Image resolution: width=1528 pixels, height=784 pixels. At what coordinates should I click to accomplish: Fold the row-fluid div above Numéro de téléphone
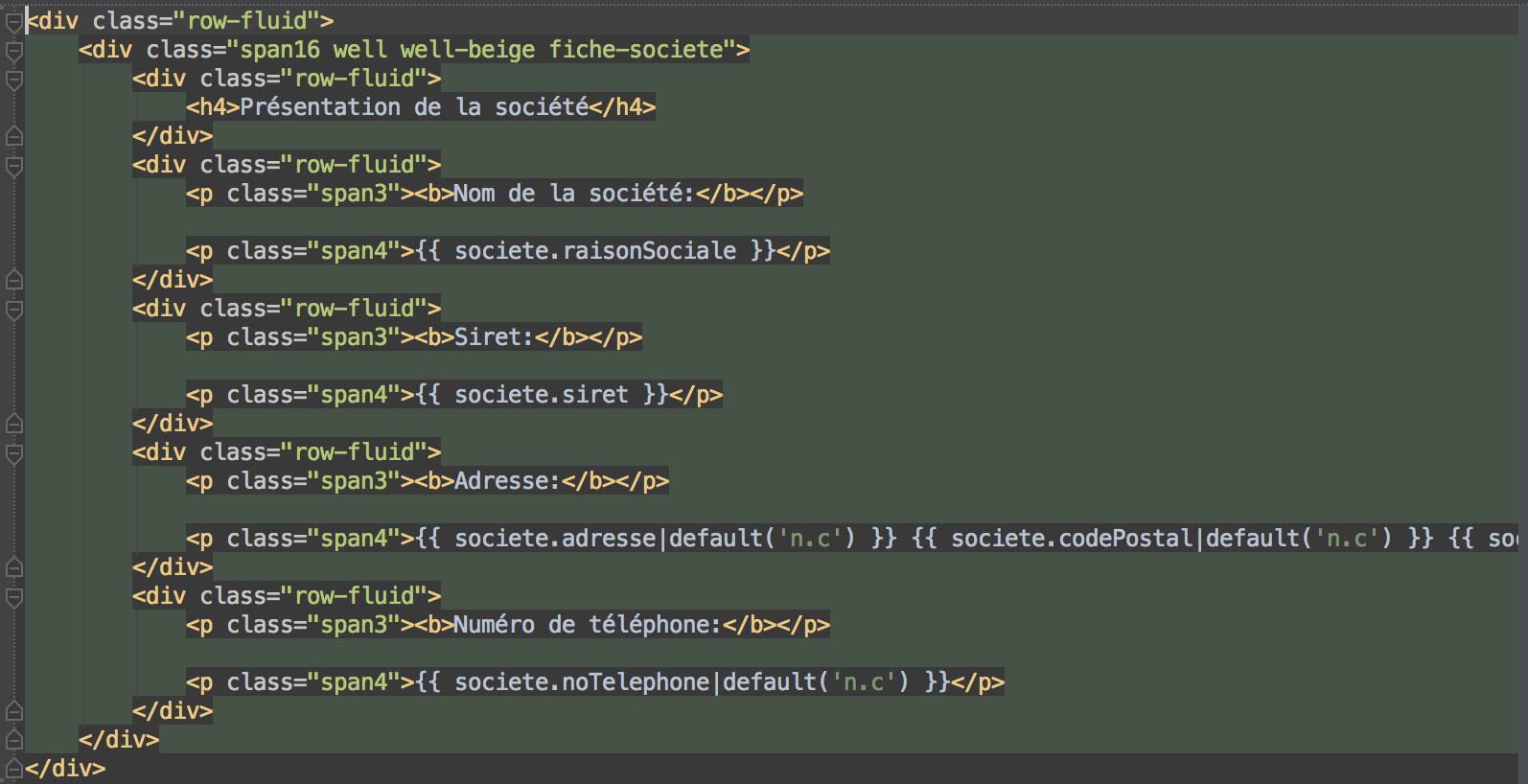14,597
